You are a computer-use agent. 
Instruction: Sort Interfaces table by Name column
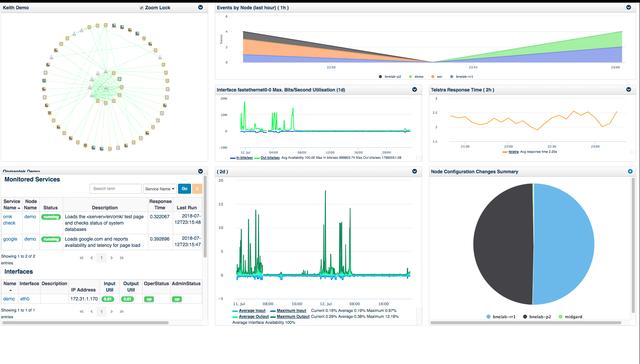tap(10, 286)
